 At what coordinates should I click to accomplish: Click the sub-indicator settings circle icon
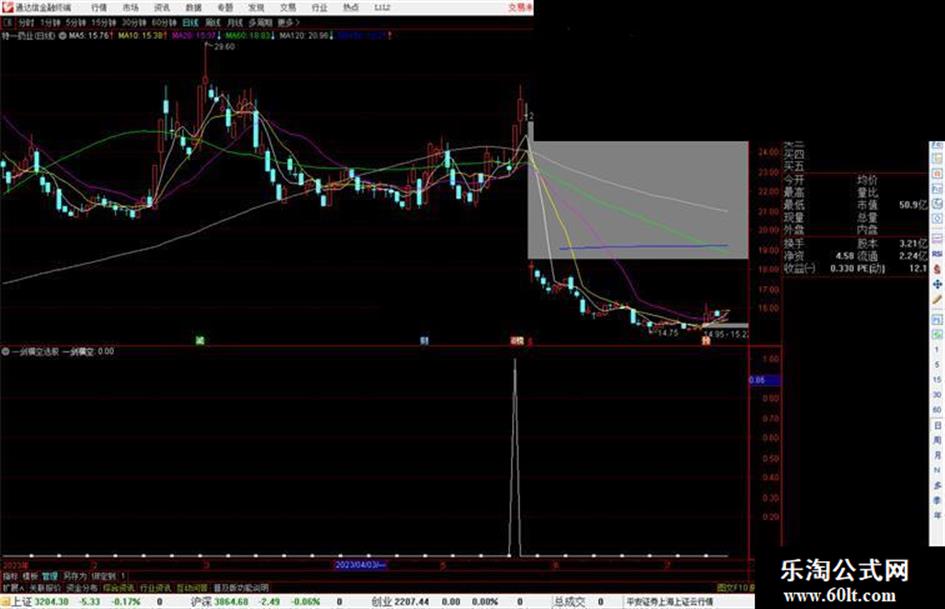click(x=5, y=351)
